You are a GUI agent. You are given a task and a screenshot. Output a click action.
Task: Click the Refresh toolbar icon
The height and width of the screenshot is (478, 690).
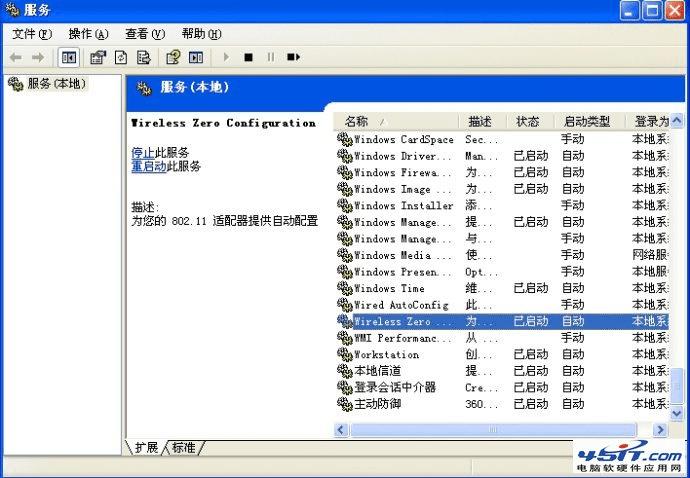pos(121,58)
